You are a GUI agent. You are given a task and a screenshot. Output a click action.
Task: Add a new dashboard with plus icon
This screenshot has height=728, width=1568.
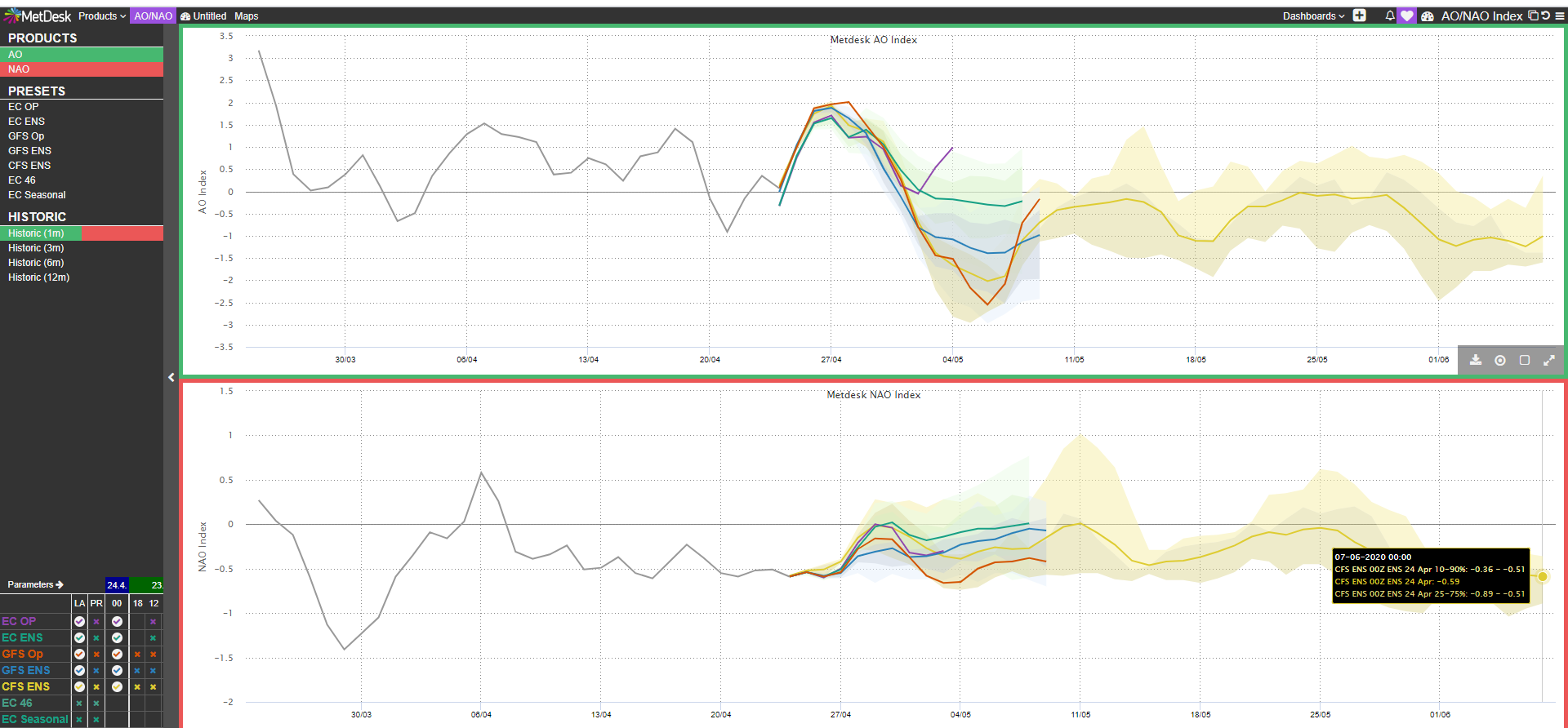(1360, 16)
